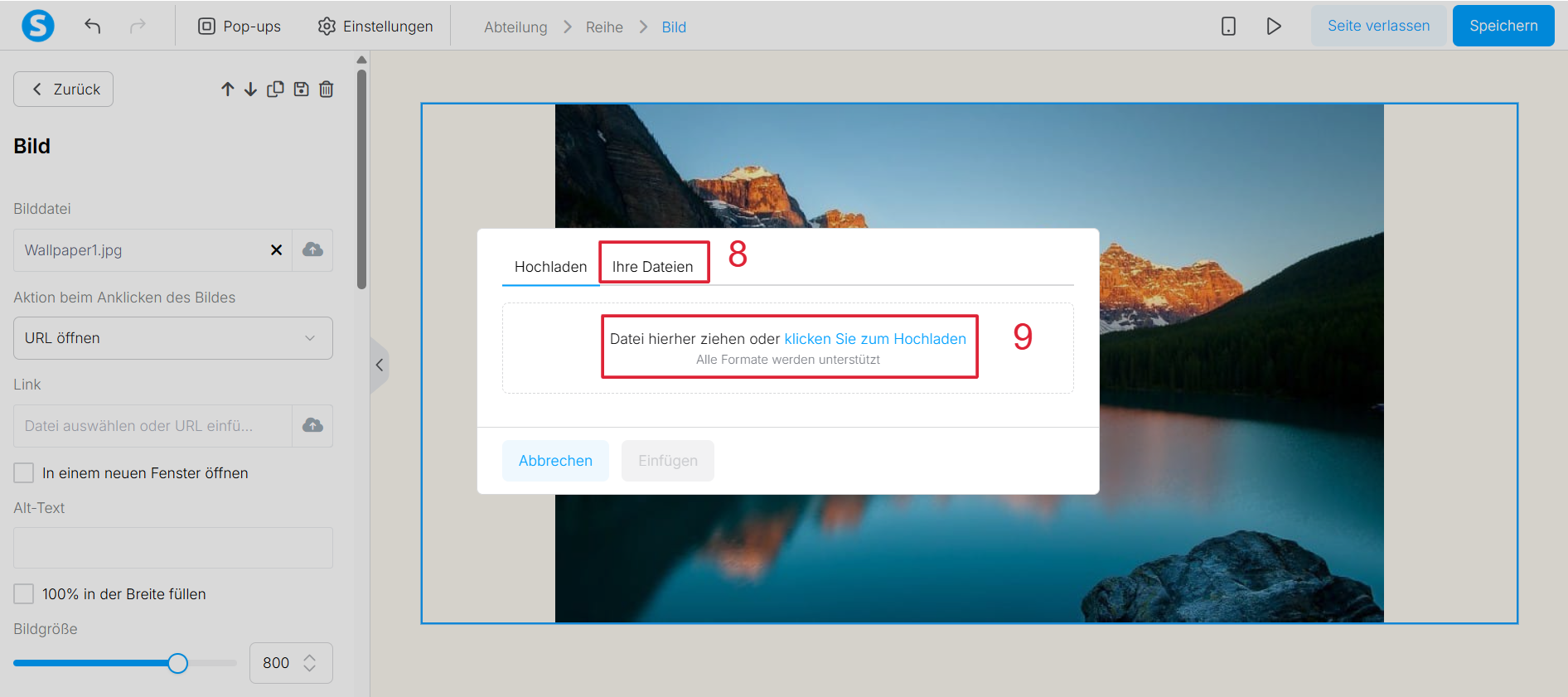Delete the image element
The image size is (1568, 697).
point(327,89)
